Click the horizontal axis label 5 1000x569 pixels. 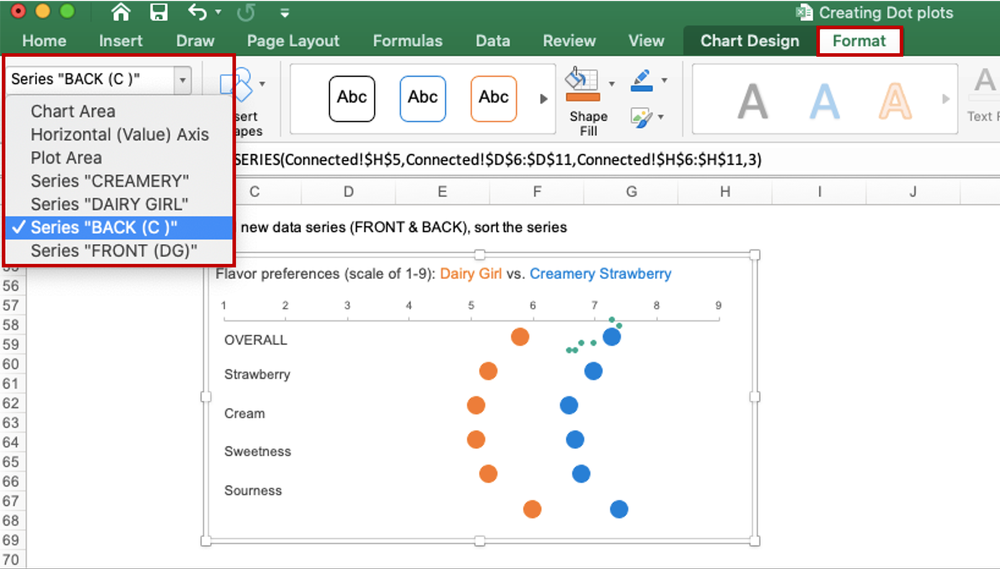click(x=471, y=306)
